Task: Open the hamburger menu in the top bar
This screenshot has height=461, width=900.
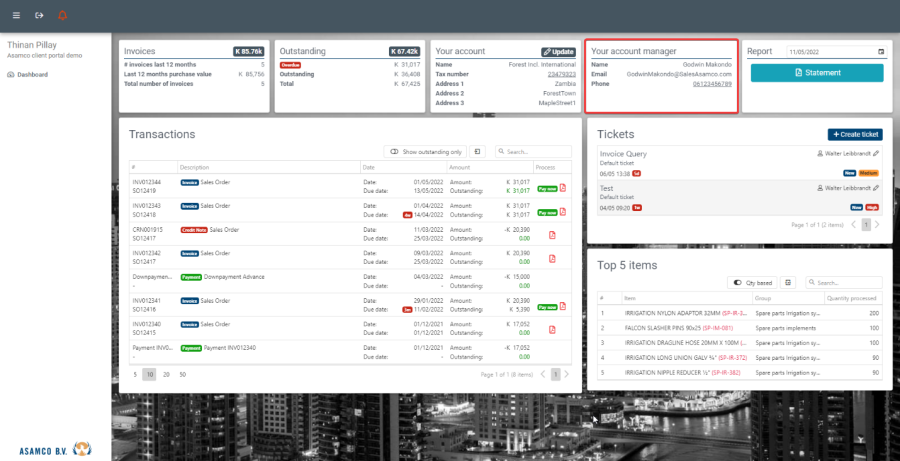Action: click(16, 16)
